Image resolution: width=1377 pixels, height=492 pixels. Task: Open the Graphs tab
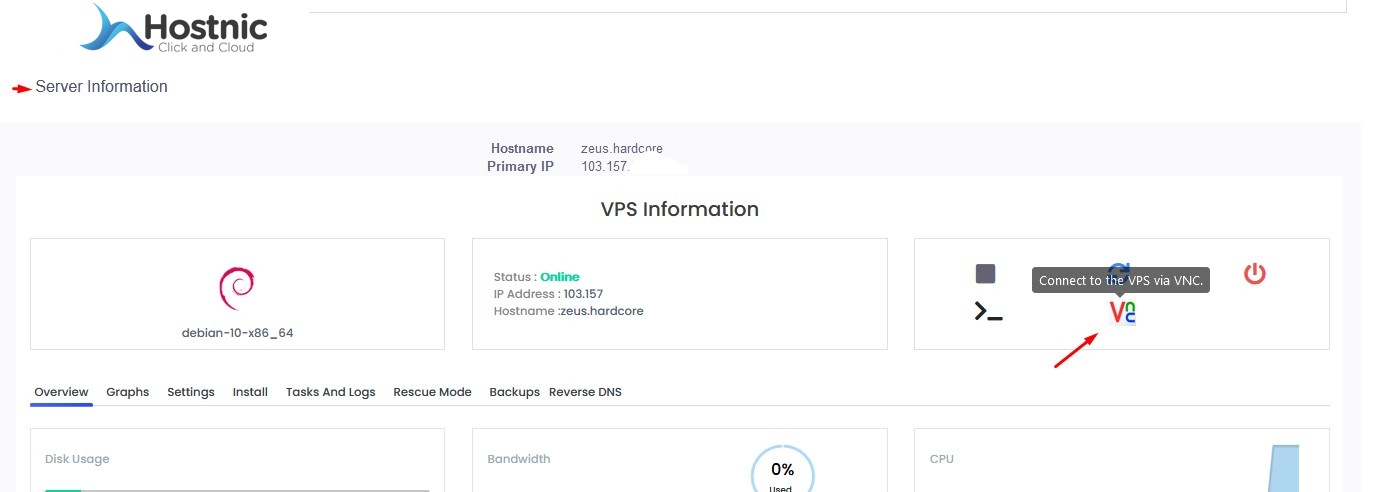click(x=127, y=392)
